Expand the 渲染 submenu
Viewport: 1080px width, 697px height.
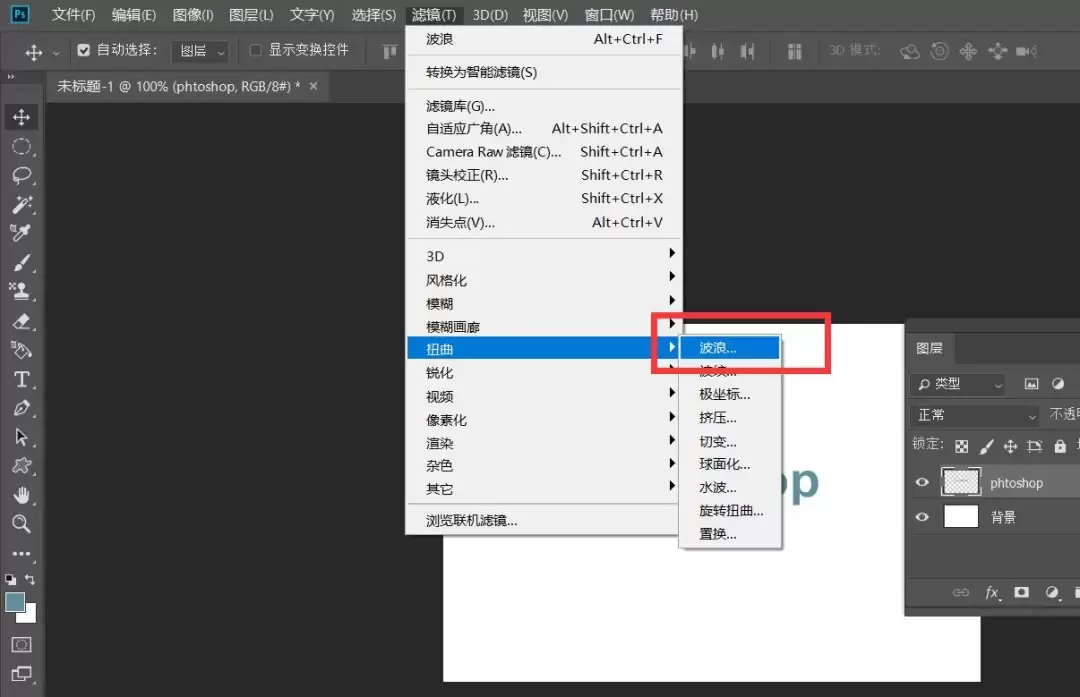tap(543, 443)
